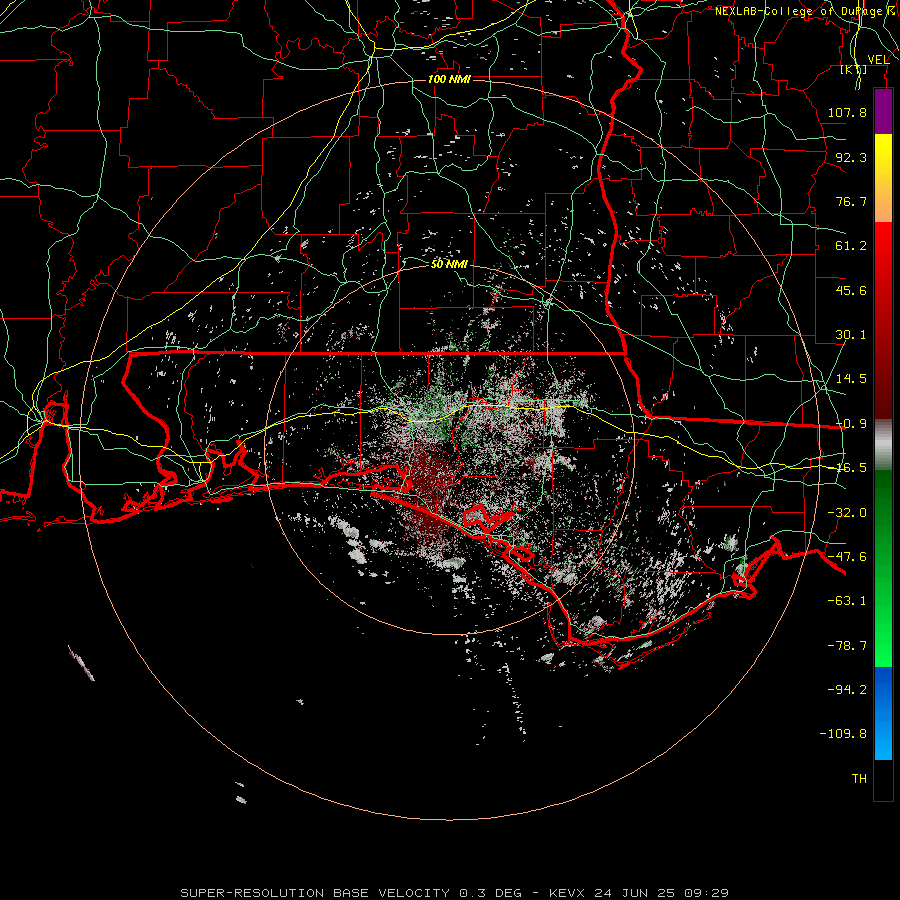Click the black TH segment of the color bar
The width and height of the screenshot is (900, 900).
pyautogui.click(x=883, y=780)
